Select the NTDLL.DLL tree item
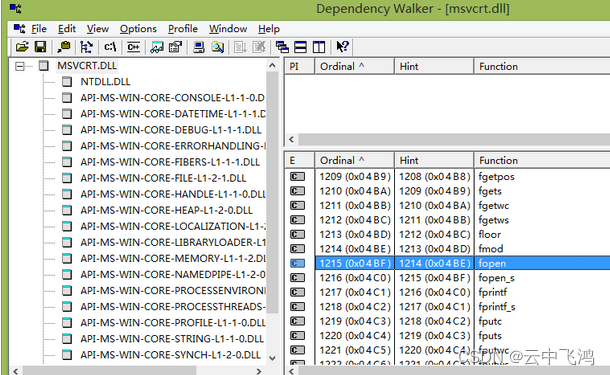 (x=105, y=82)
